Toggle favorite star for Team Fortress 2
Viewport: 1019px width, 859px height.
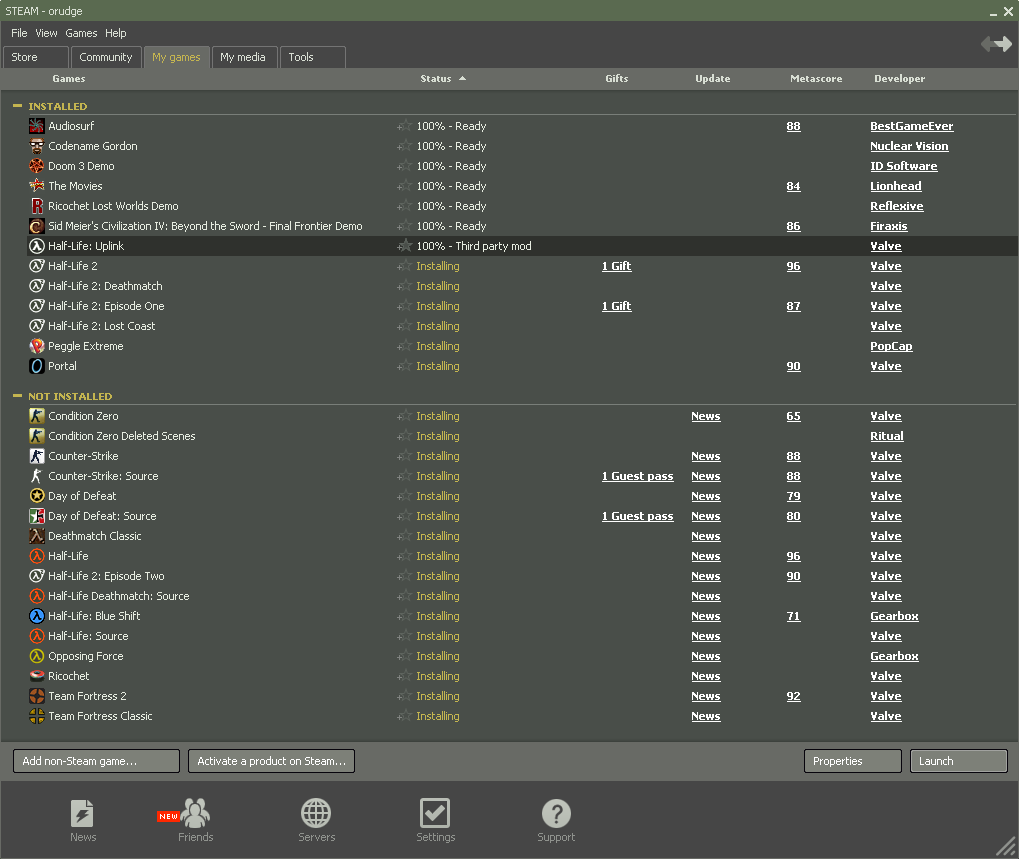(x=404, y=696)
